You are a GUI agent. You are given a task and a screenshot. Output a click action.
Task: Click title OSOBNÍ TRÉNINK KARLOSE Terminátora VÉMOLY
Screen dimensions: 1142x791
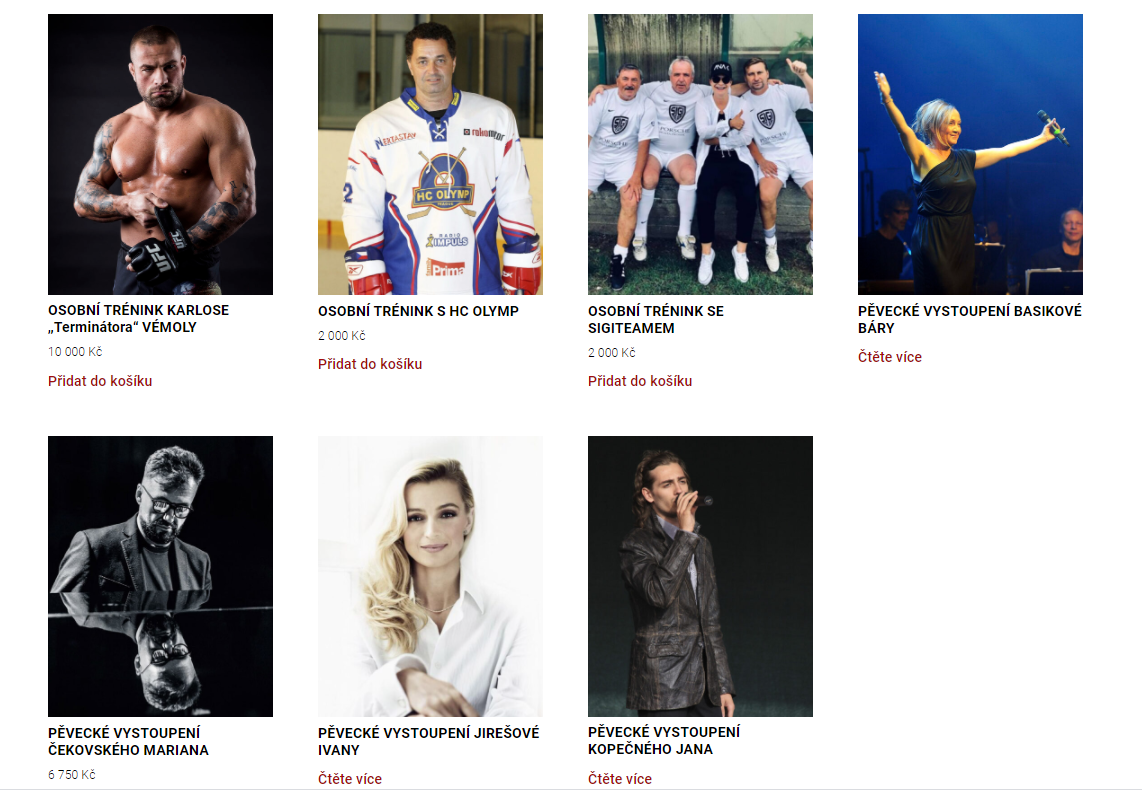138,318
